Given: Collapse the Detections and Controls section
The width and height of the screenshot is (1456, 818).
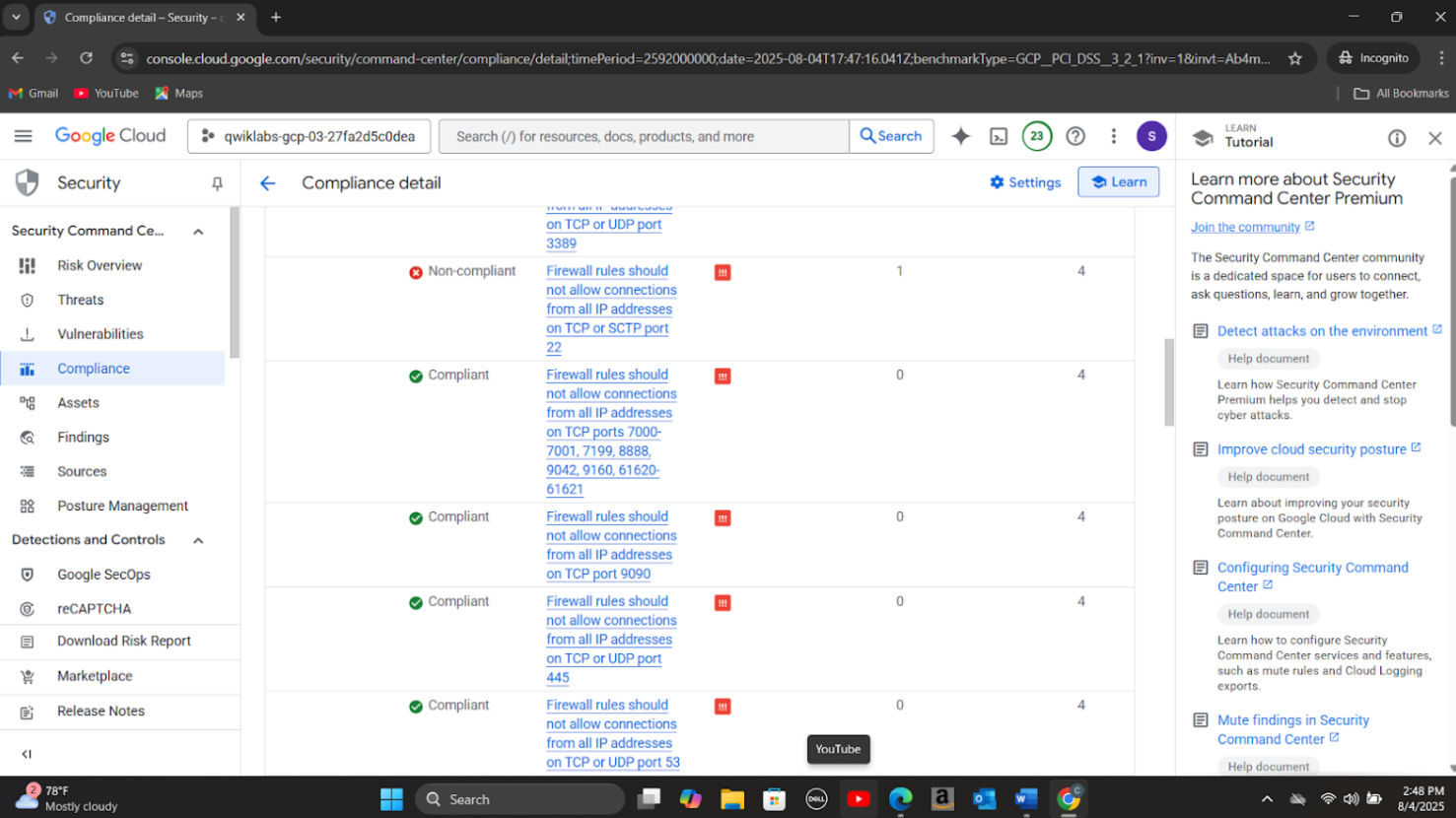Looking at the screenshot, I should coord(198,540).
